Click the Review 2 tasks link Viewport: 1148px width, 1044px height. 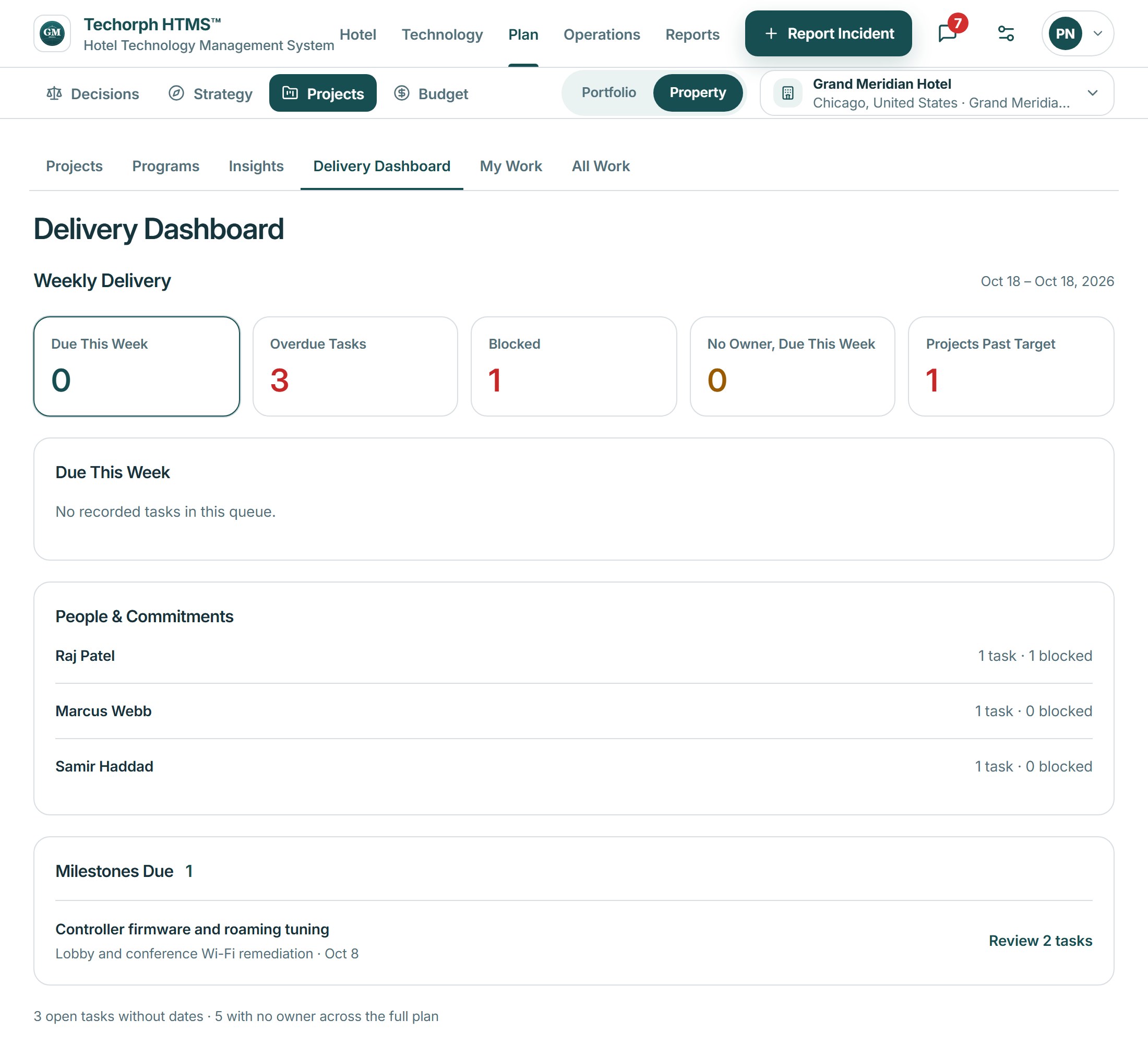pyautogui.click(x=1040, y=941)
